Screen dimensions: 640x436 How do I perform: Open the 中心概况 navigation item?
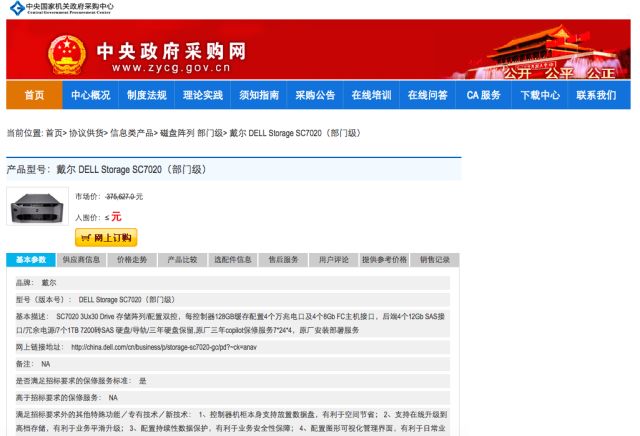[91, 95]
